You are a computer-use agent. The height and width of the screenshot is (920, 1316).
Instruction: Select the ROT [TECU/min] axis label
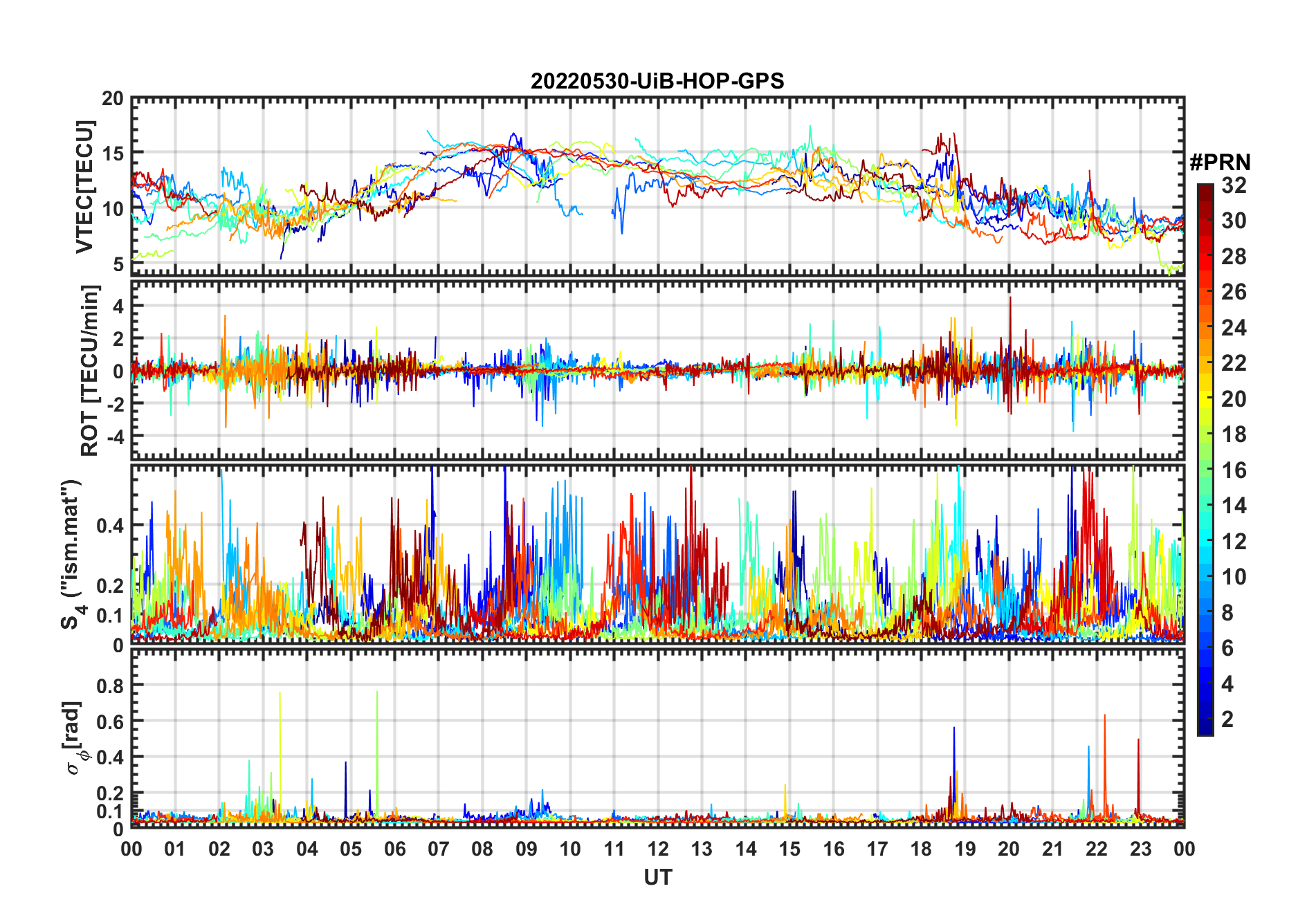[89, 370]
